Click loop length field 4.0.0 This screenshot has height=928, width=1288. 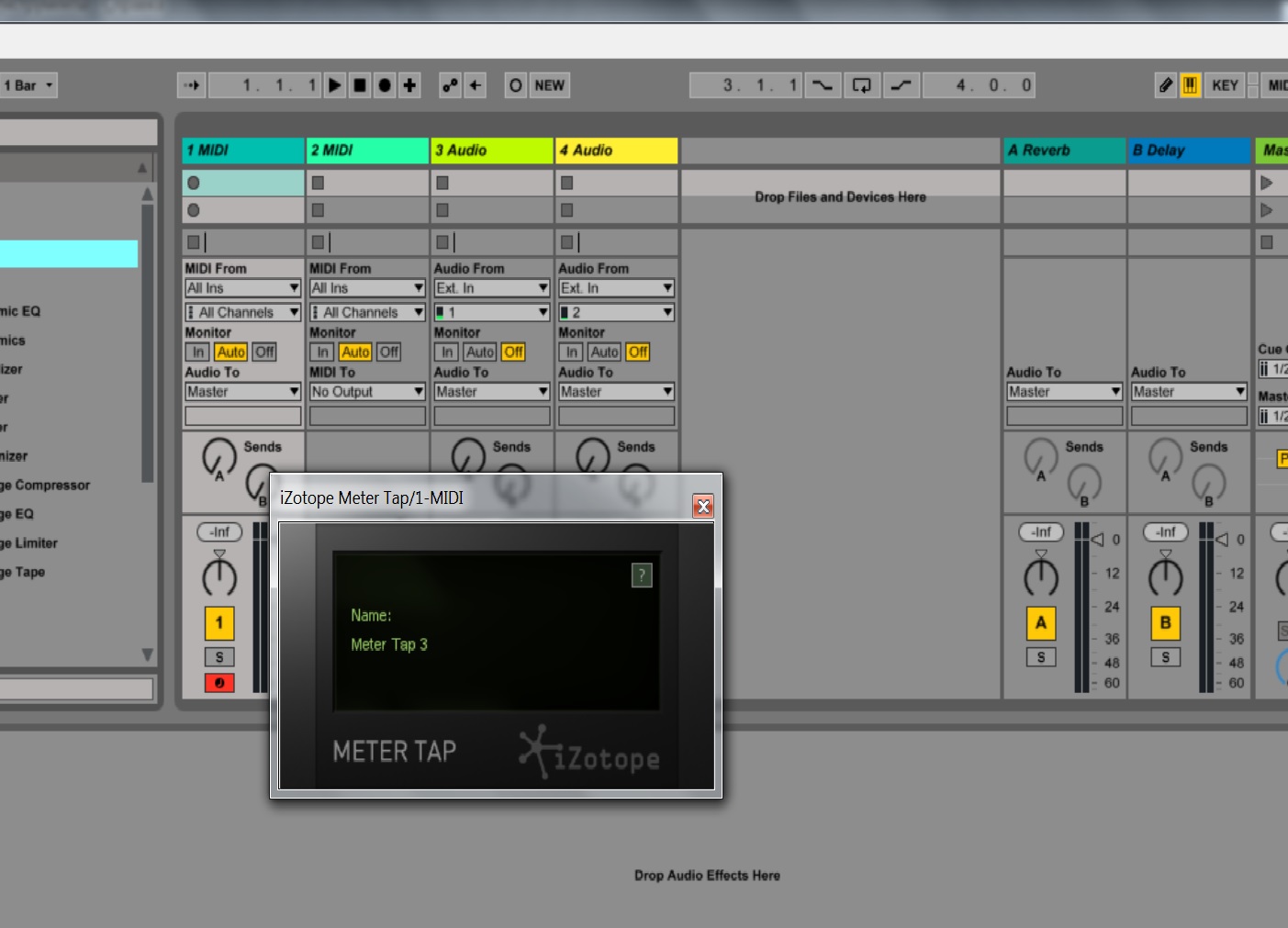pos(980,85)
